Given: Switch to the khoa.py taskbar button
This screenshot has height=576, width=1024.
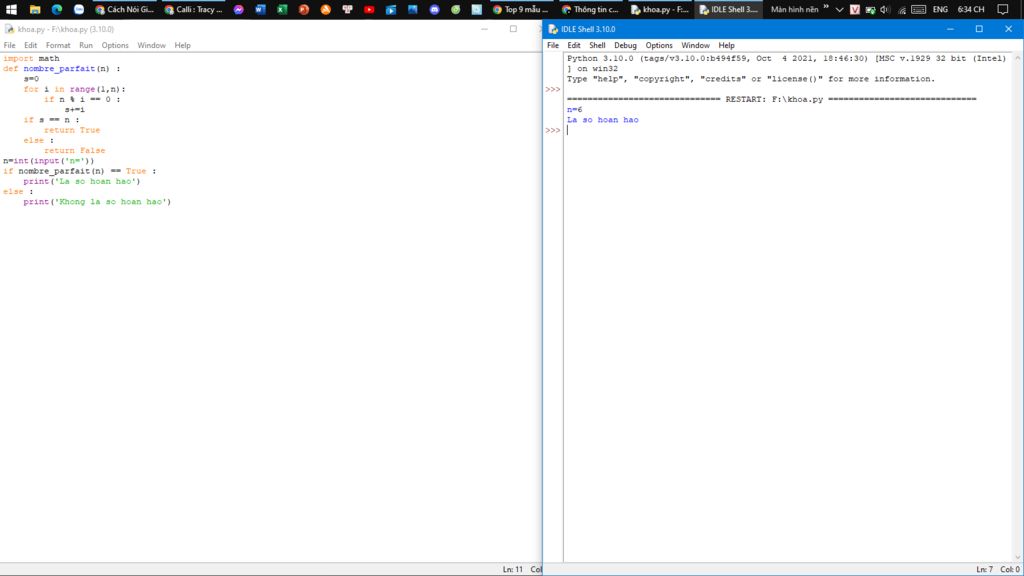Looking at the screenshot, I should [660, 9].
